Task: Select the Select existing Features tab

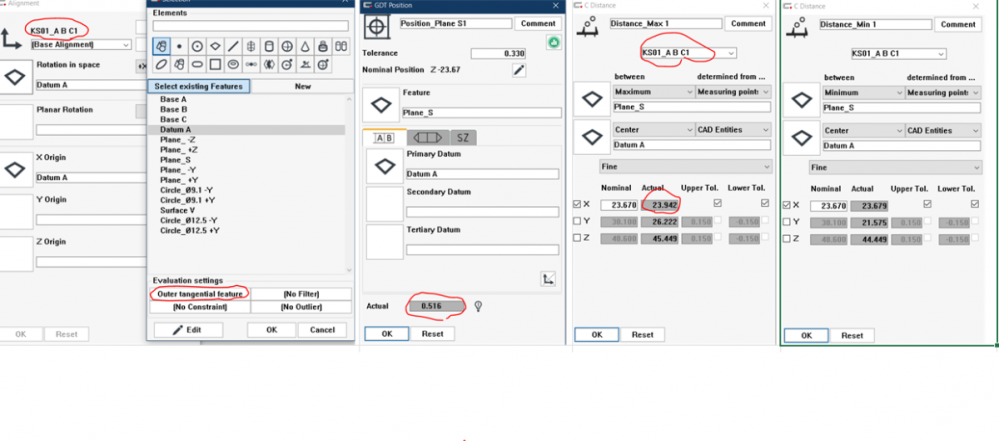Action: tap(199, 86)
